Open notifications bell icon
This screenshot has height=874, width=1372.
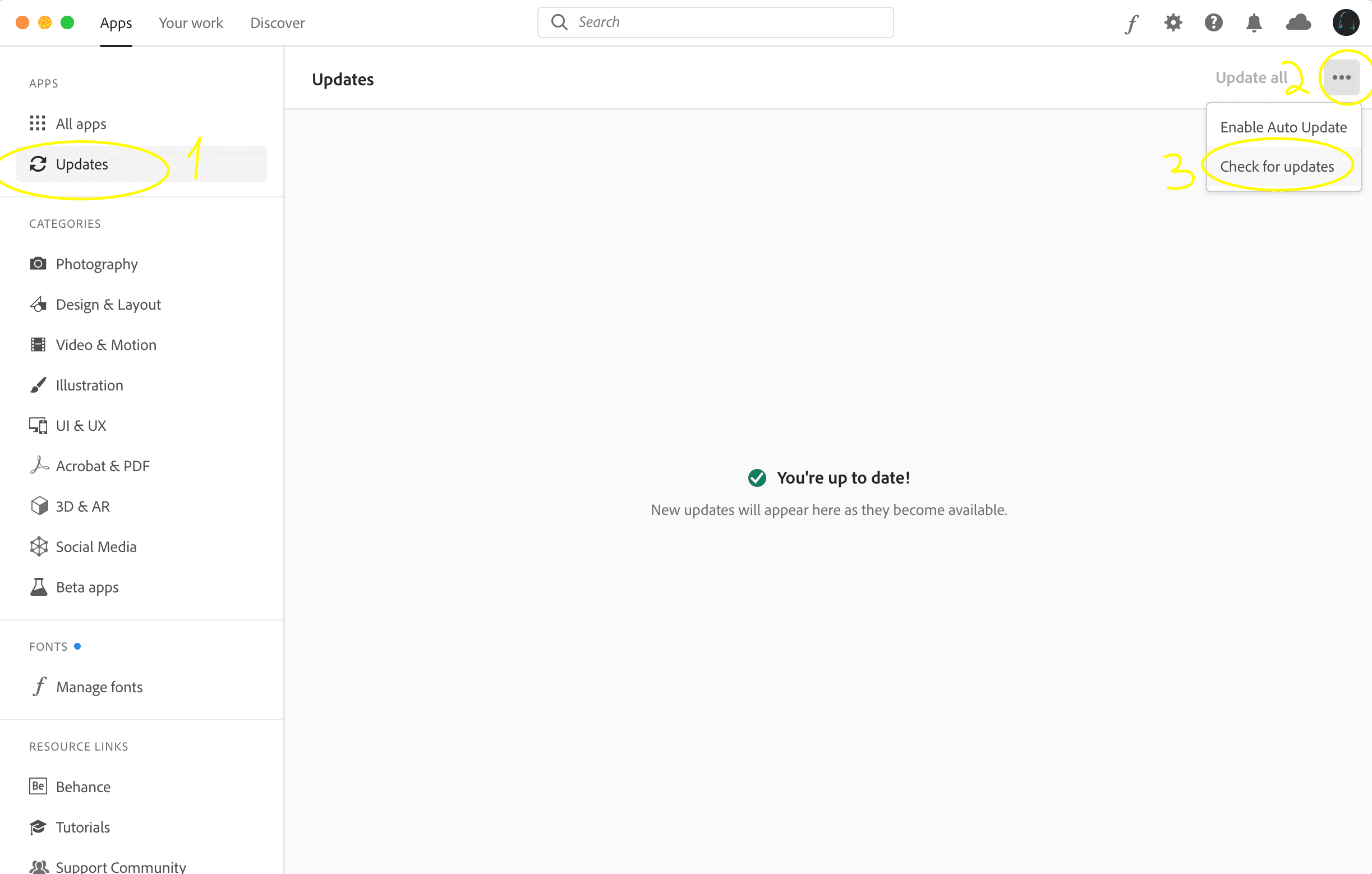1254,23
